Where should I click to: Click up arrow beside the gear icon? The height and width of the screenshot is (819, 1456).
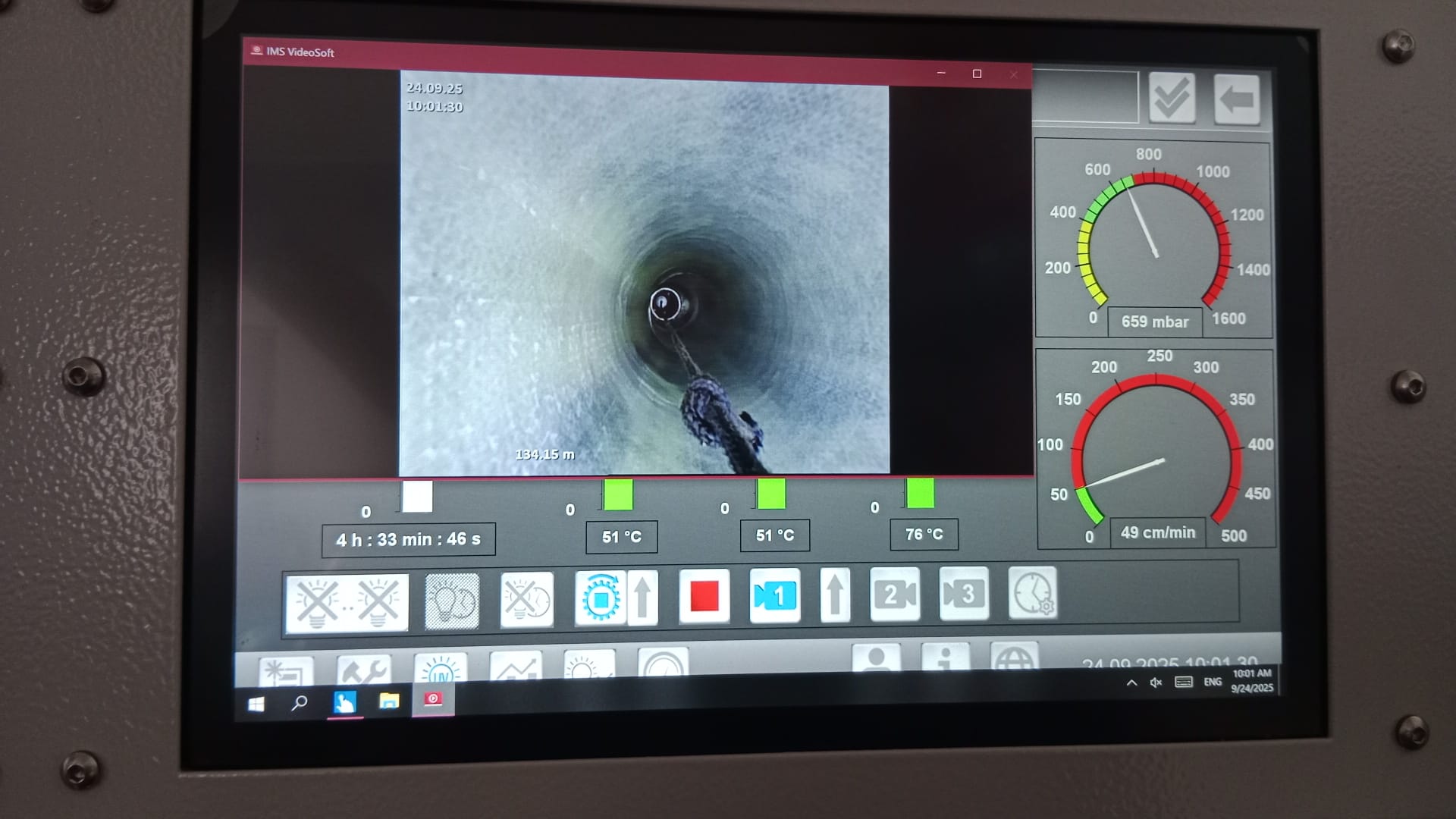pyautogui.click(x=643, y=598)
